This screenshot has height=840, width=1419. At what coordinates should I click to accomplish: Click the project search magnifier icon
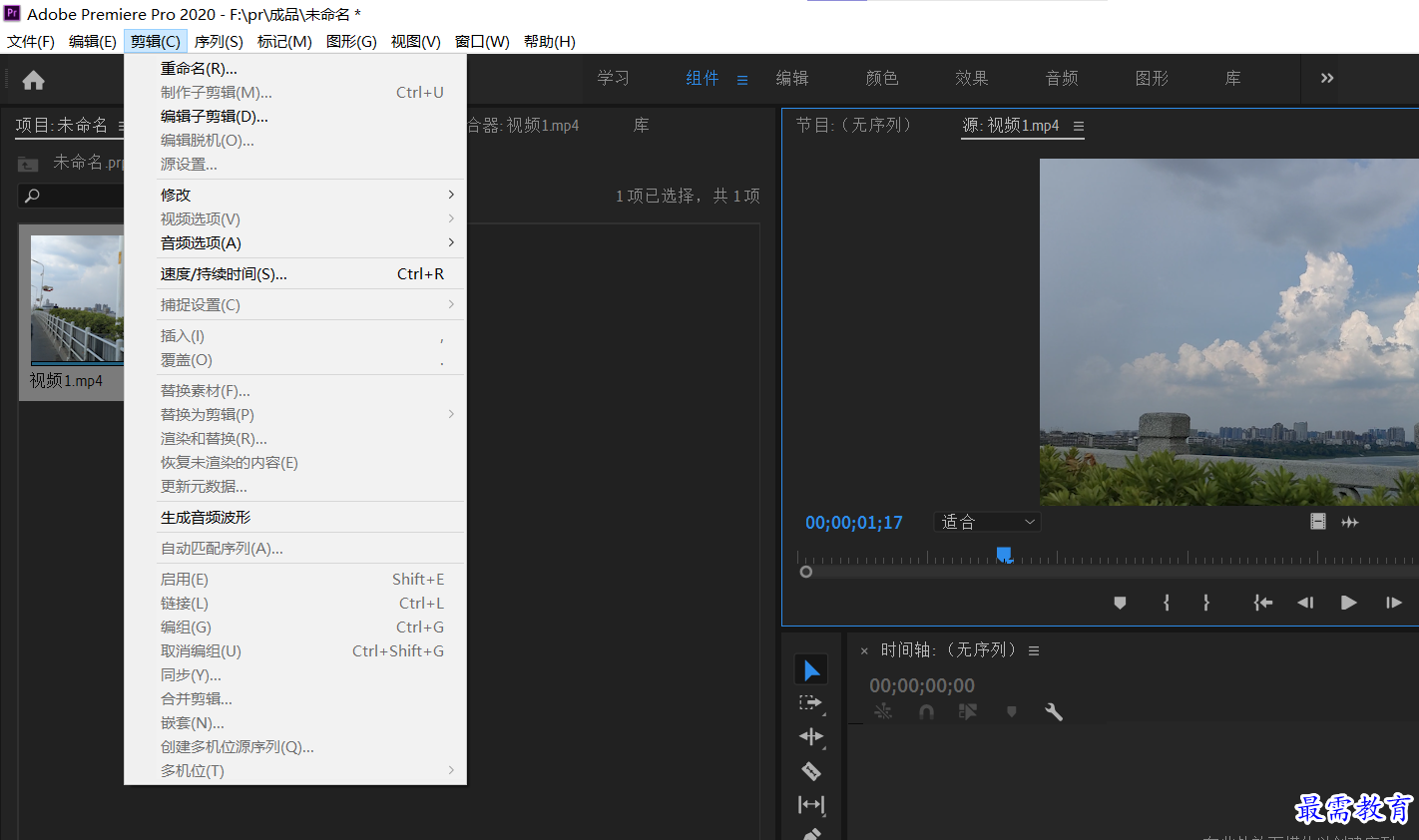32,196
